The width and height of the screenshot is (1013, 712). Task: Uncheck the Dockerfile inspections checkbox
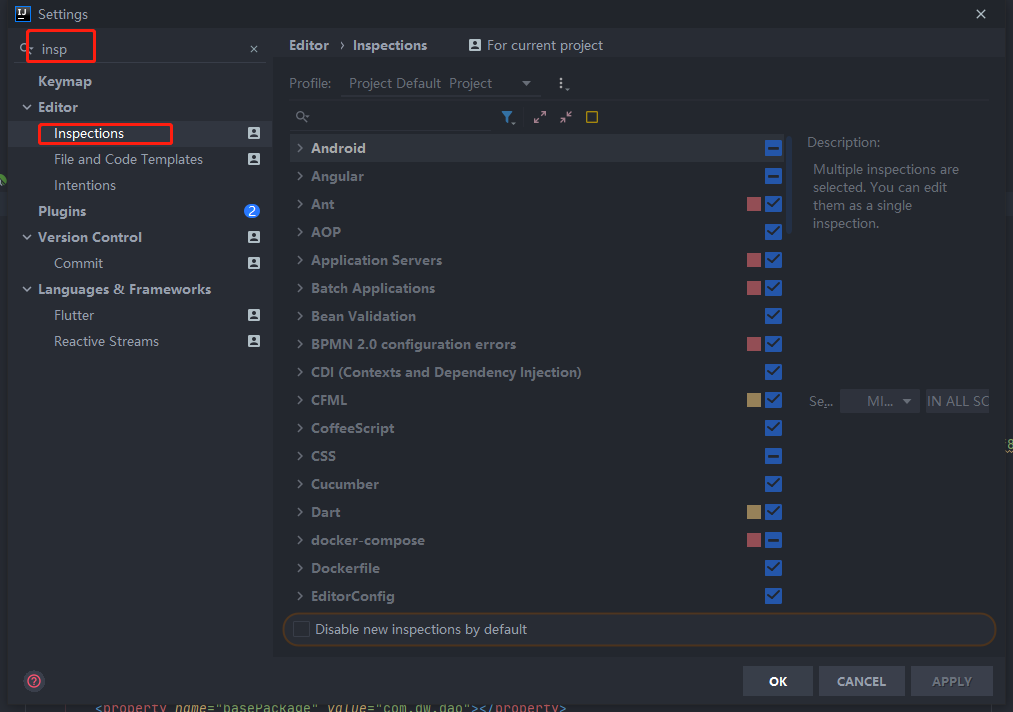coord(773,568)
